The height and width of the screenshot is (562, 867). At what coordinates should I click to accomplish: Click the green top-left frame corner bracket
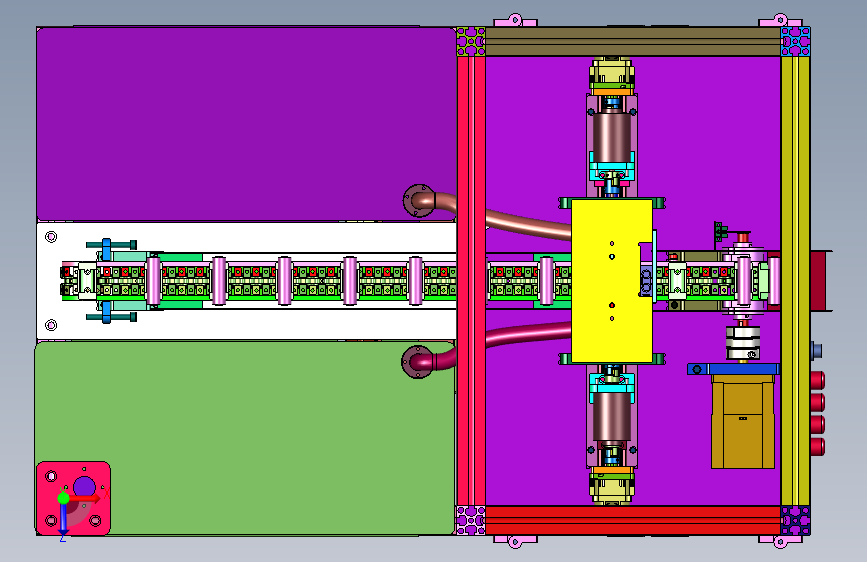click(471, 41)
